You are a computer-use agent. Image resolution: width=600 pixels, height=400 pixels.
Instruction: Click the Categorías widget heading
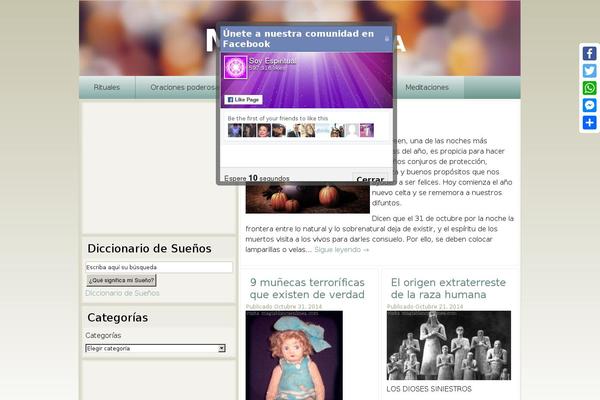coord(117,318)
